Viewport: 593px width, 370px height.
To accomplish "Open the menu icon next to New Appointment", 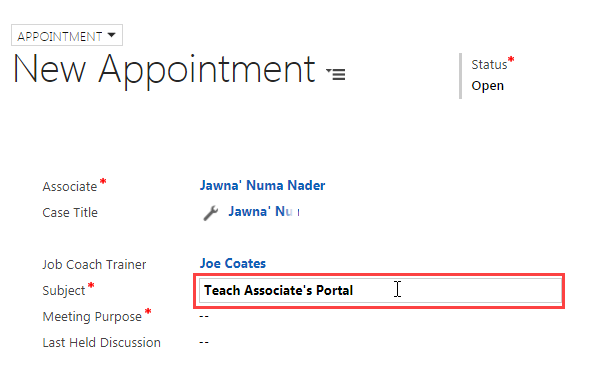I will (336, 74).
